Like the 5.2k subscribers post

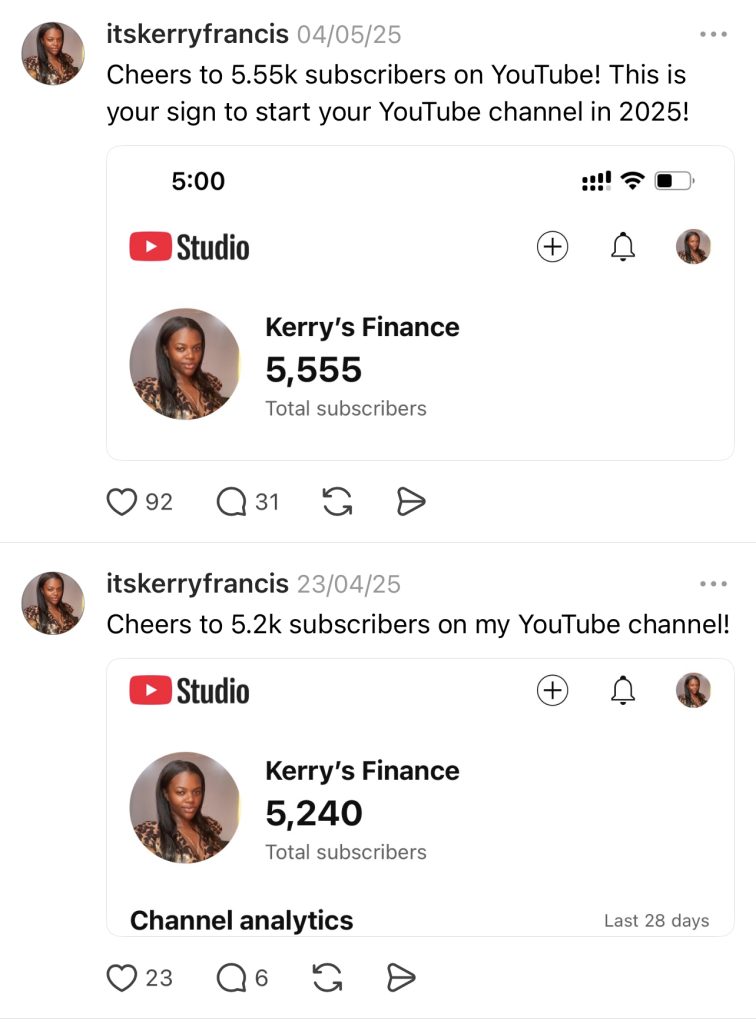[121, 977]
